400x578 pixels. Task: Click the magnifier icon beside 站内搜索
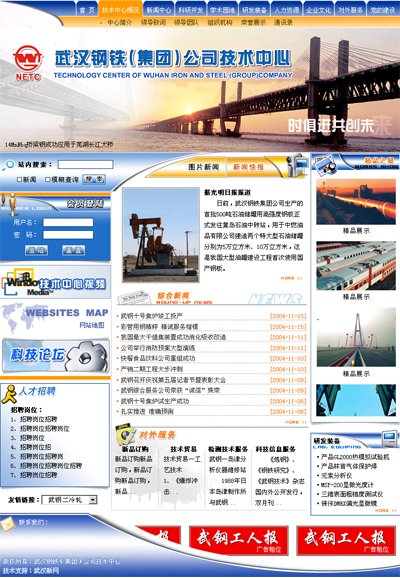tap(8, 165)
